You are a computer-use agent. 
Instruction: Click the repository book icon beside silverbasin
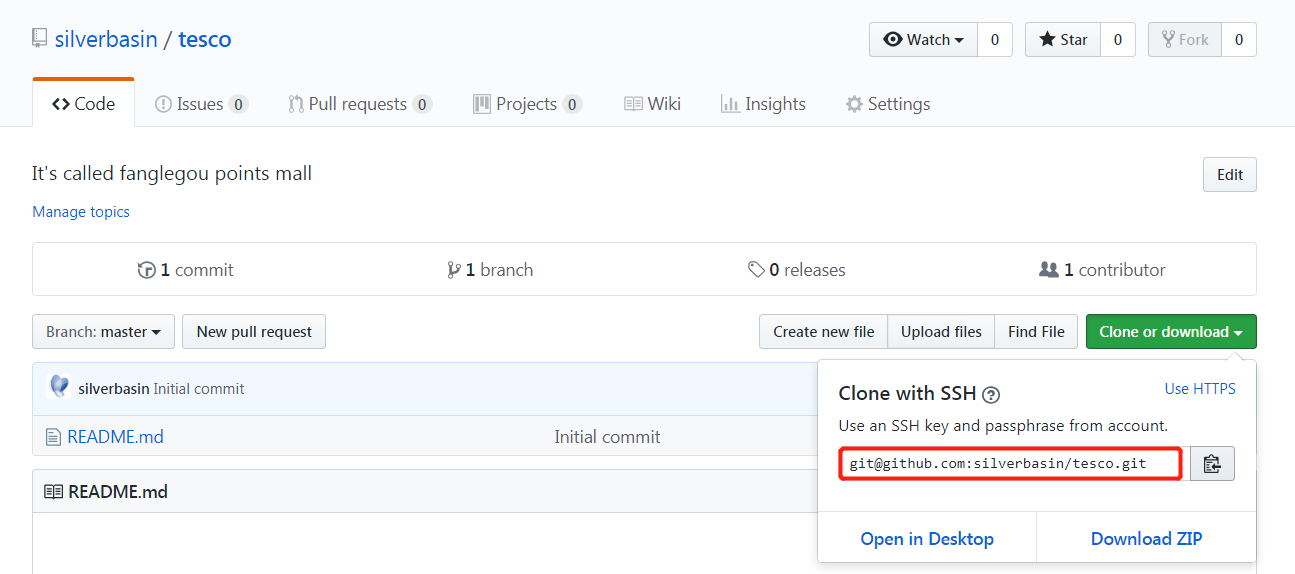(39, 39)
